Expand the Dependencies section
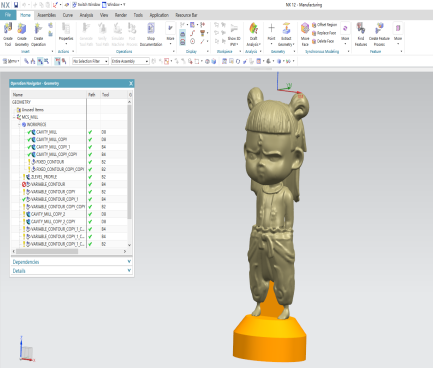The width and height of the screenshot is (433, 368). 72,262
